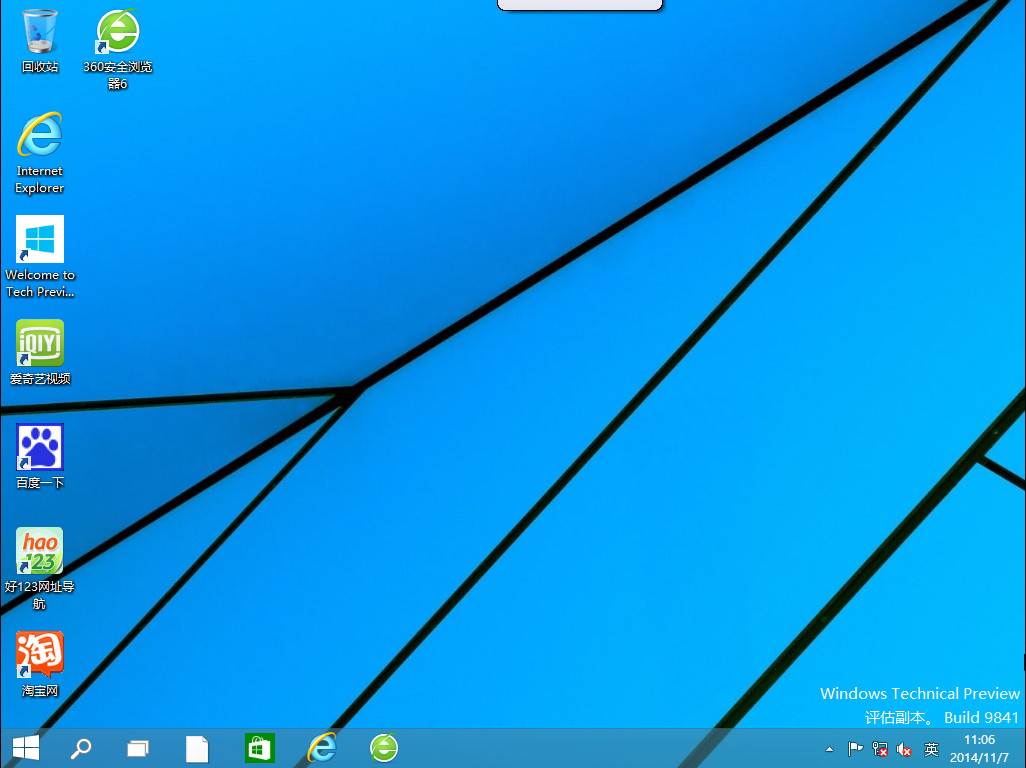
Task: Switch input method via the 英 indicator
Action: [x=931, y=748]
